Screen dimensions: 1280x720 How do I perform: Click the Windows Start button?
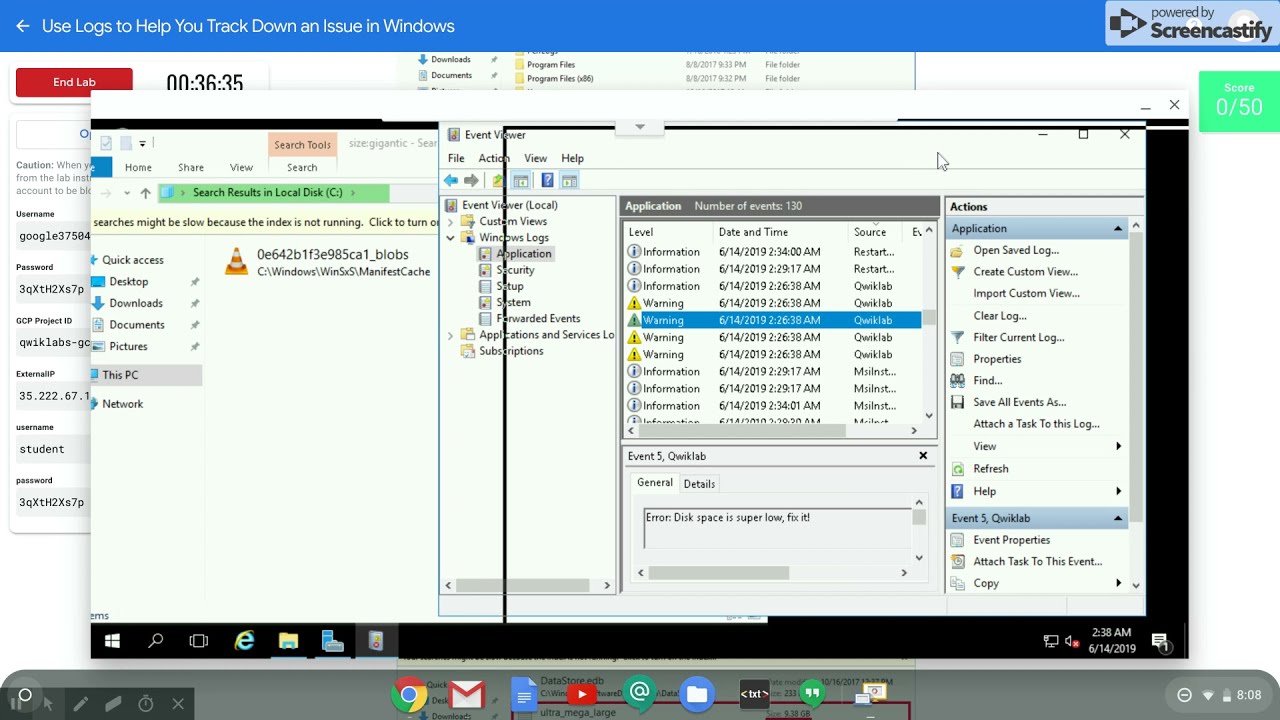click(112, 641)
